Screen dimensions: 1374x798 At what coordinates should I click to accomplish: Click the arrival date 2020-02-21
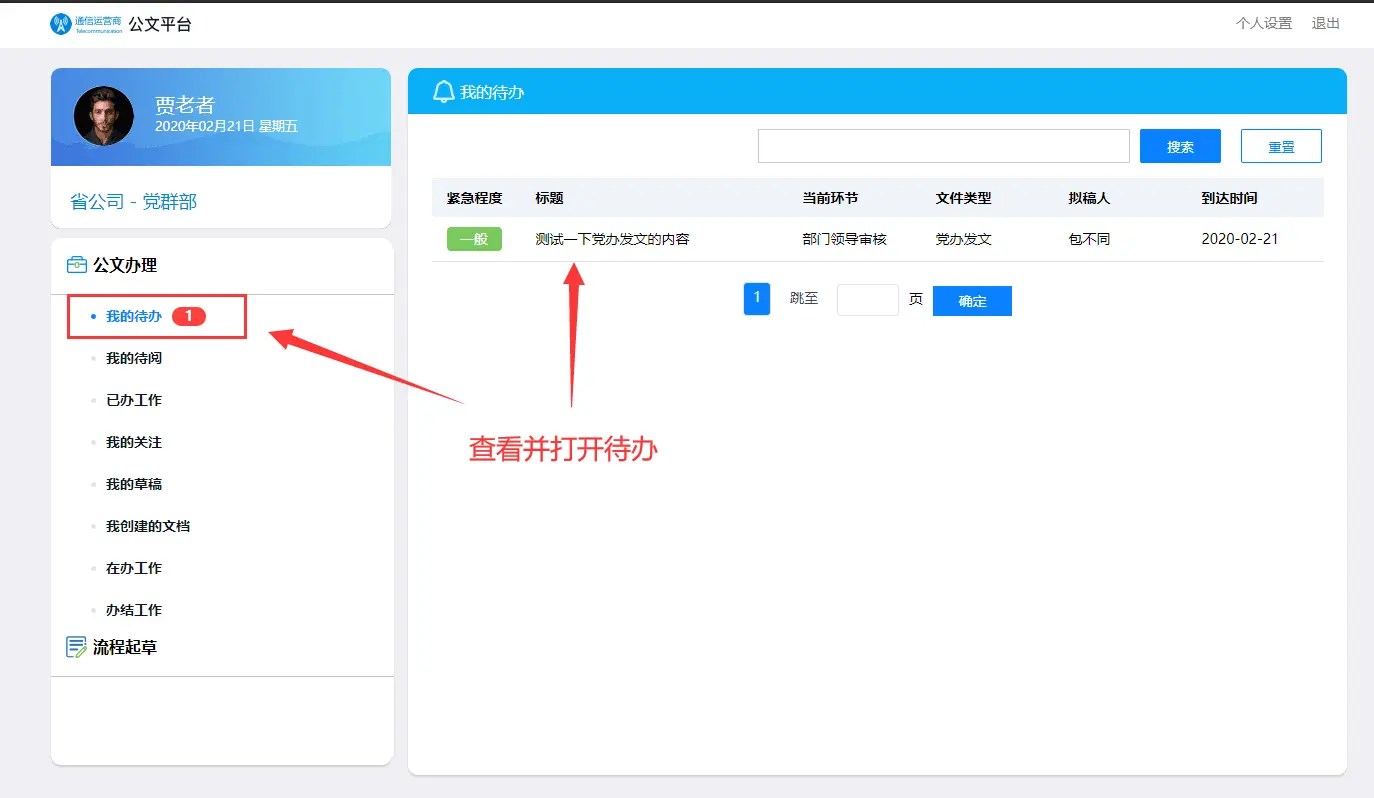pyautogui.click(x=1240, y=239)
